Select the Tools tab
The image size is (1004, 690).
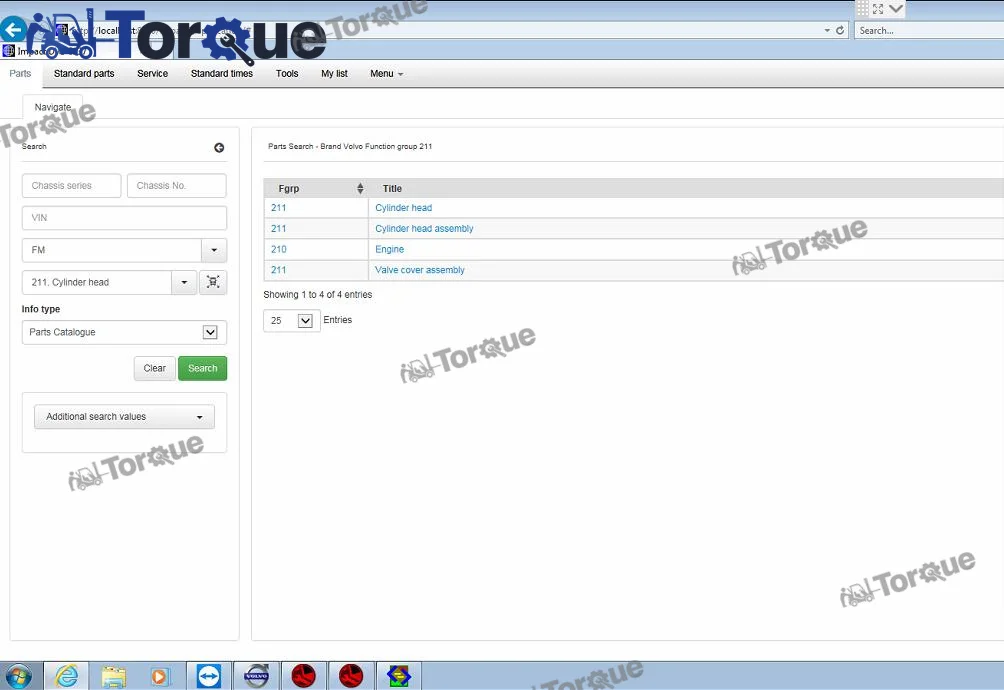(x=287, y=74)
